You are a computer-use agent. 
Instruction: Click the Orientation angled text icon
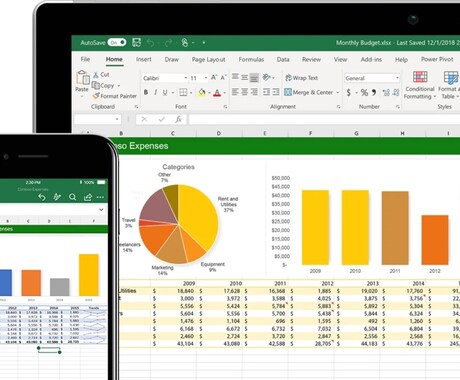click(x=266, y=77)
